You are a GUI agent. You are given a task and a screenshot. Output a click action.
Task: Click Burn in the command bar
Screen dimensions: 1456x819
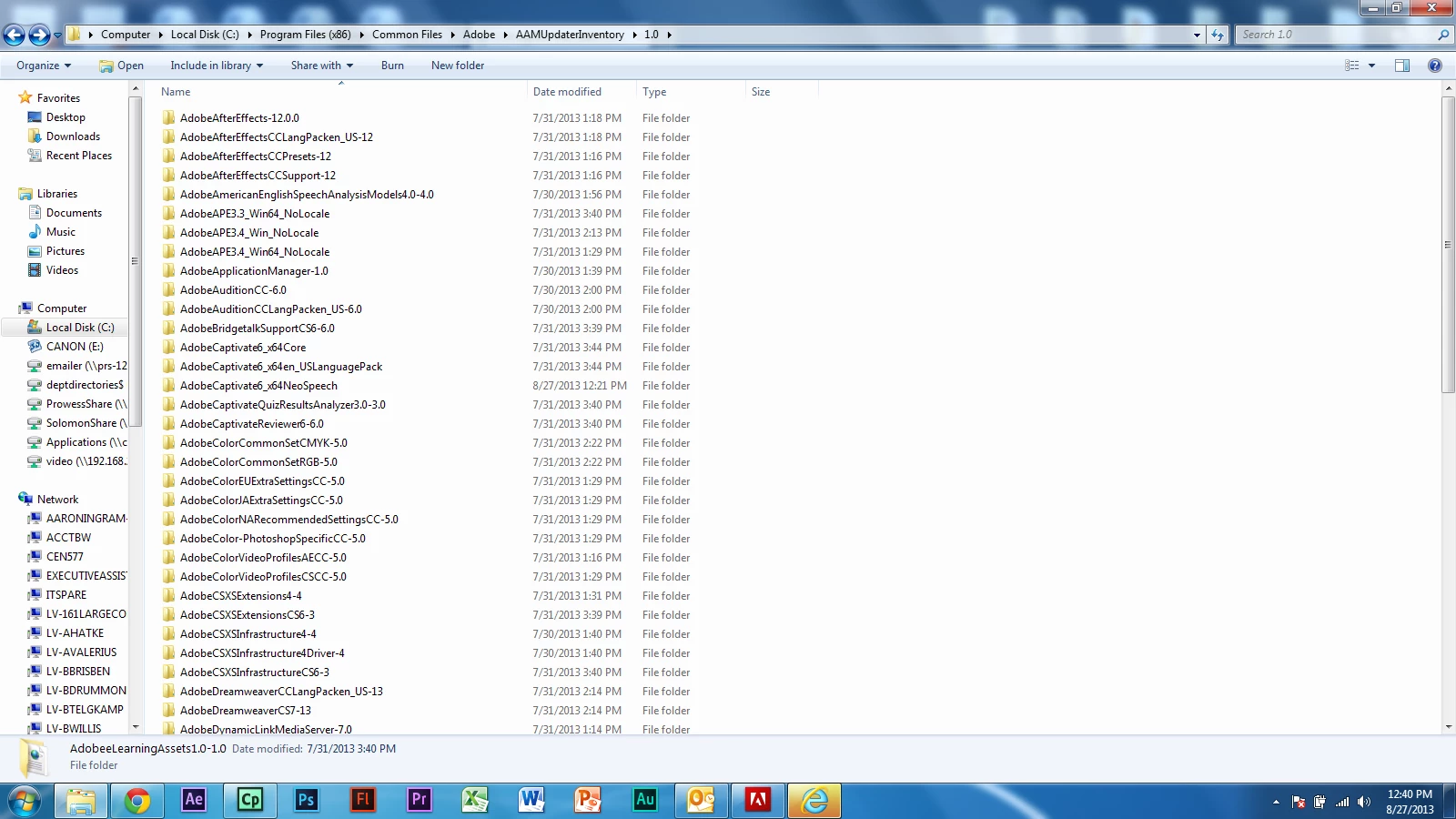click(392, 66)
